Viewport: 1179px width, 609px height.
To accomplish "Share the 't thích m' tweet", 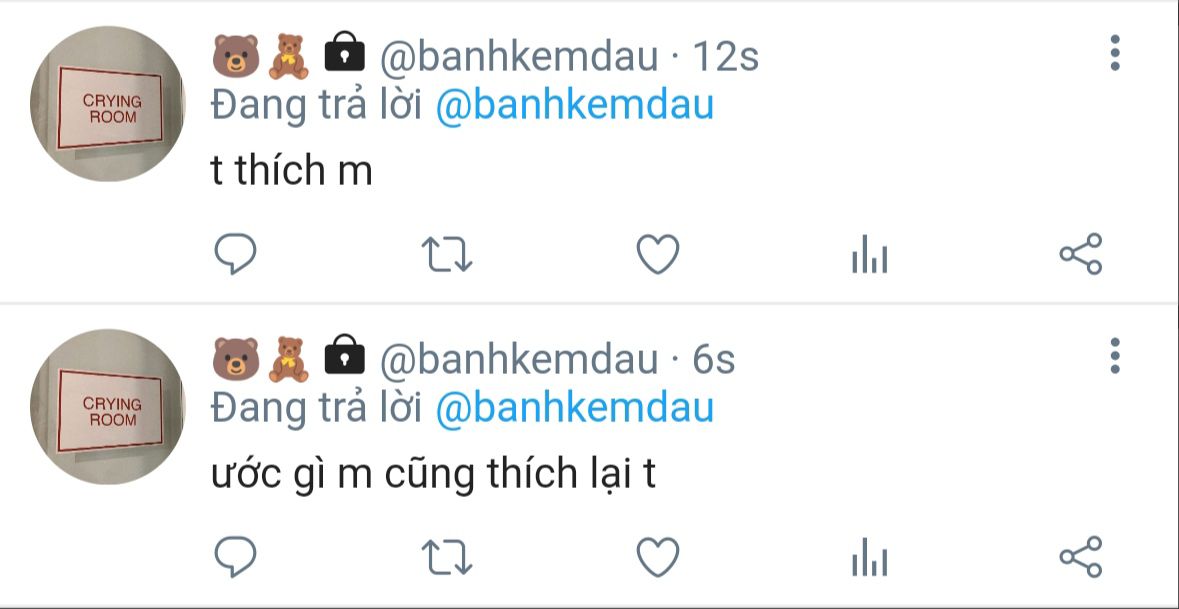I will [x=1080, y=253].
